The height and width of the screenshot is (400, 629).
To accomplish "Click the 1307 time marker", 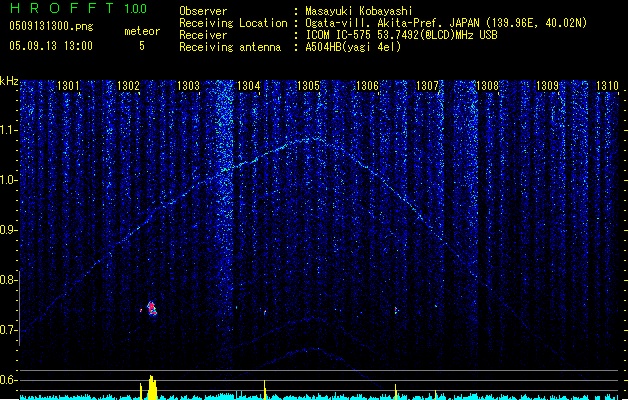I will (427, 86).
